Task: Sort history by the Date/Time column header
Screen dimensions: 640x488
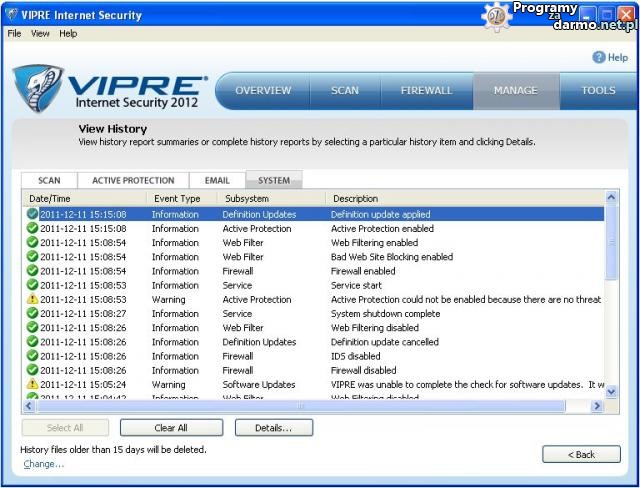Action: [50, 198]
